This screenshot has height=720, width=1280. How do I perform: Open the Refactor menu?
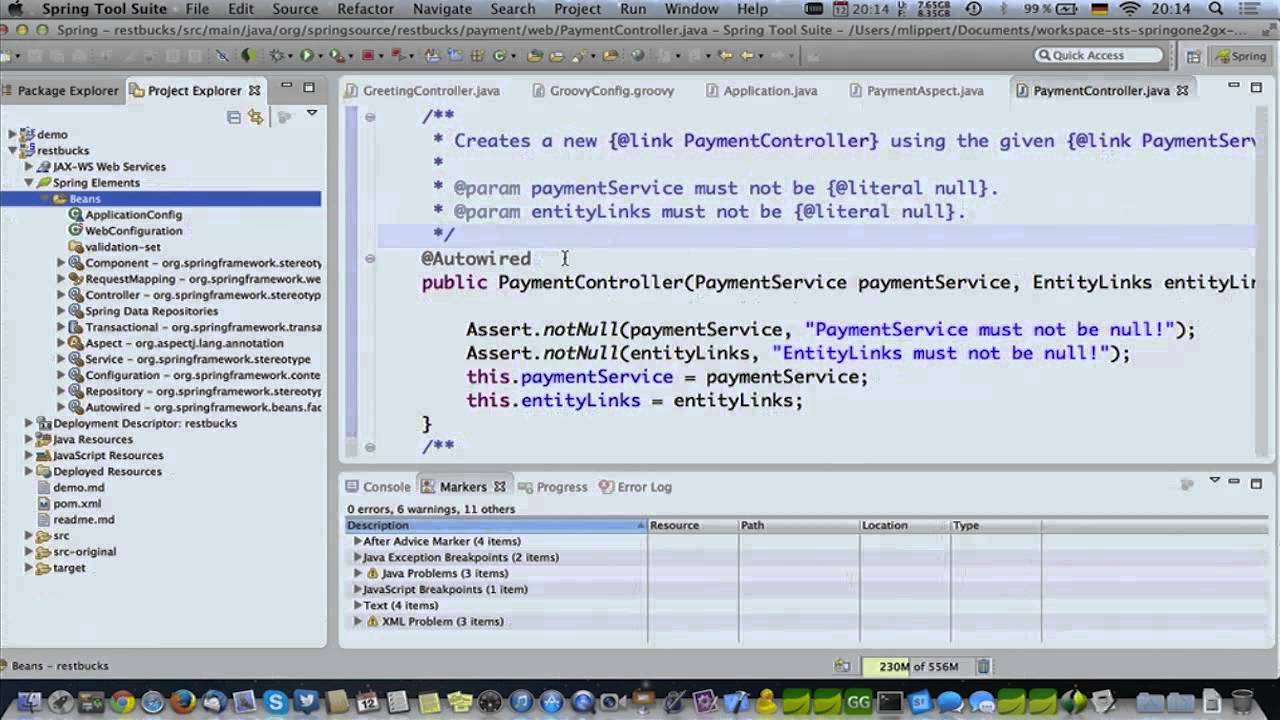[365, 9]
